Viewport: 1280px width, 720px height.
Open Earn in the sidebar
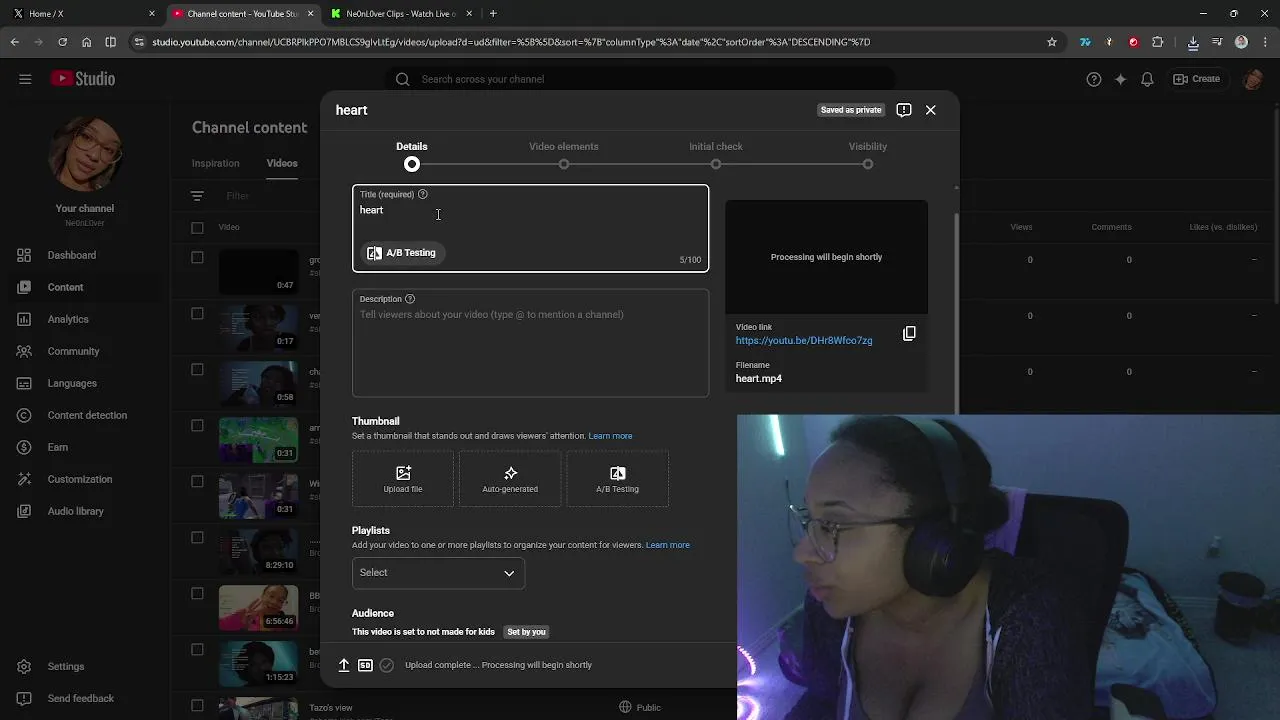pyautogui.click(x=85, y=447)
